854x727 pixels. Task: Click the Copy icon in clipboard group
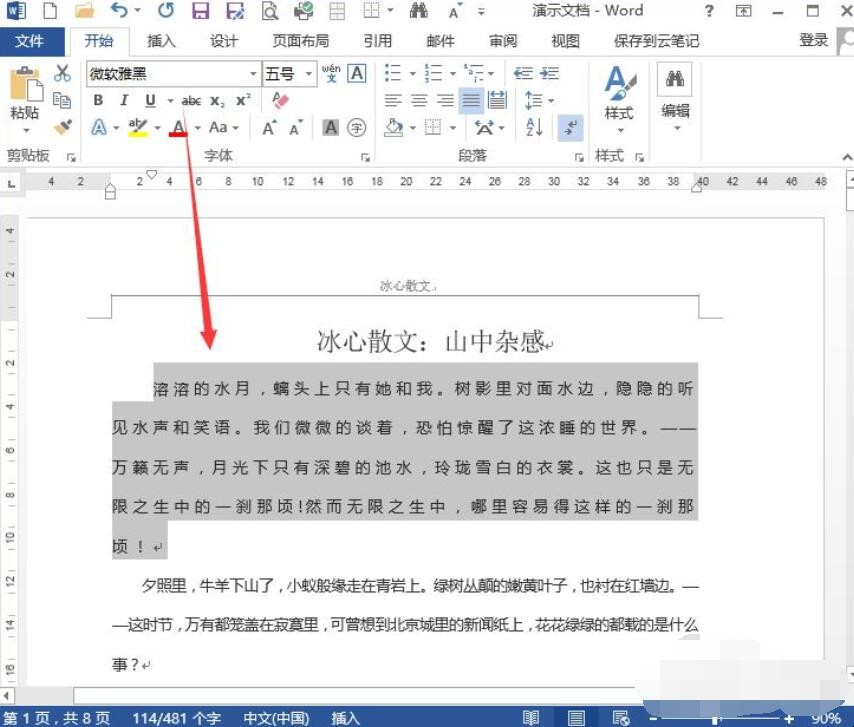(x=62, y=100)
